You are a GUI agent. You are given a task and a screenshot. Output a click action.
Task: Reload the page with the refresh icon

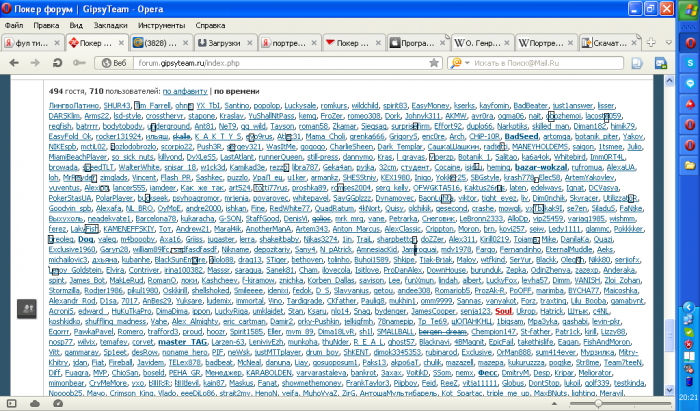click(57, 63)
